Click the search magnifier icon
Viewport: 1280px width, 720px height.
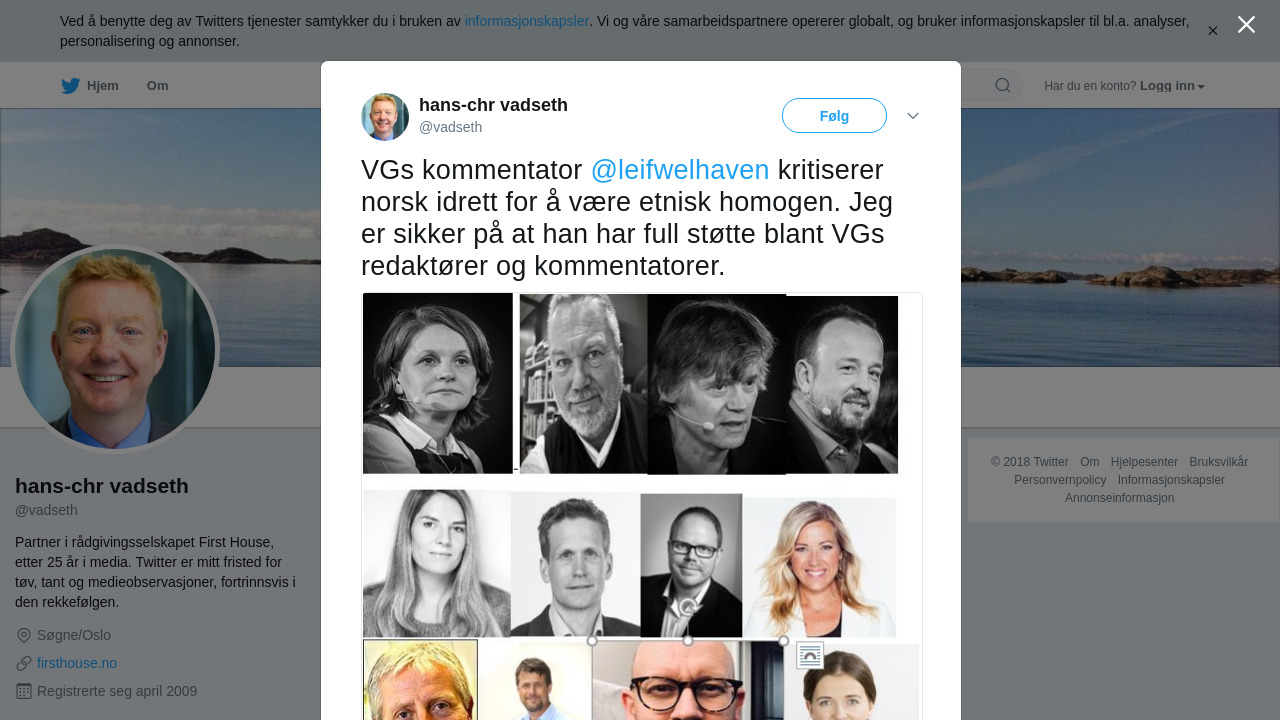pos(1002,85)
